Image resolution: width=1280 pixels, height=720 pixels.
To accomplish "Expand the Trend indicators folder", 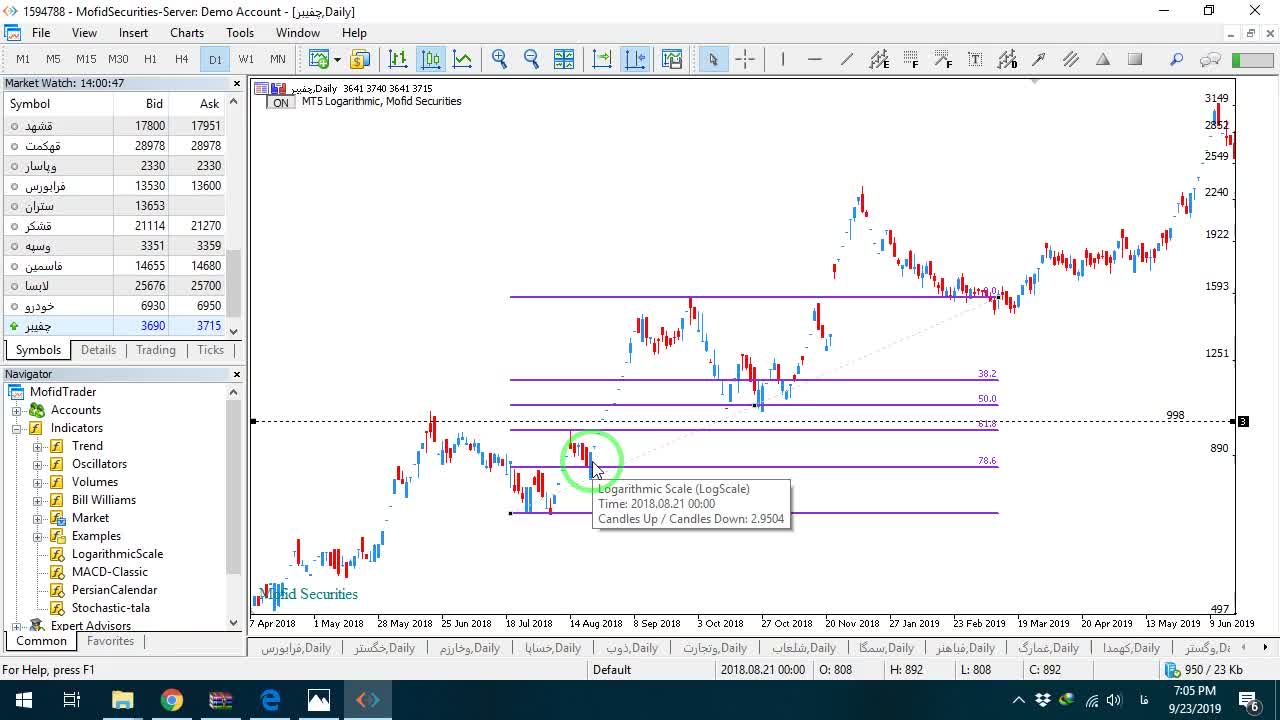I will pyautogui.click(x=38, y=446).
